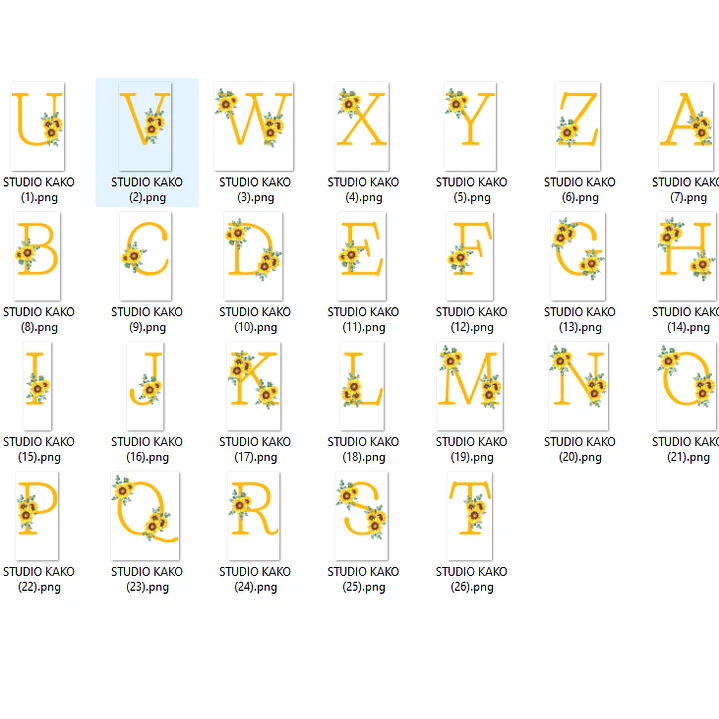This screenshot has height=719, width=719.
Task: Click file name STUDIO KAKO (9).png
Action: 147,320
